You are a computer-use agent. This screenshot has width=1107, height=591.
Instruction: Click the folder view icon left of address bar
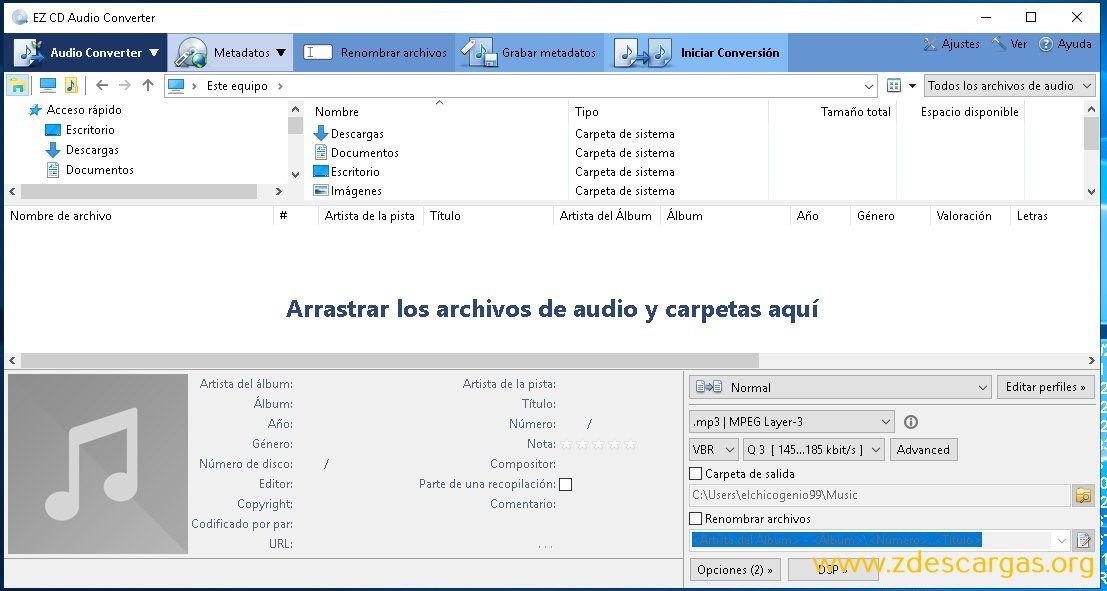(x=18, y=85)
